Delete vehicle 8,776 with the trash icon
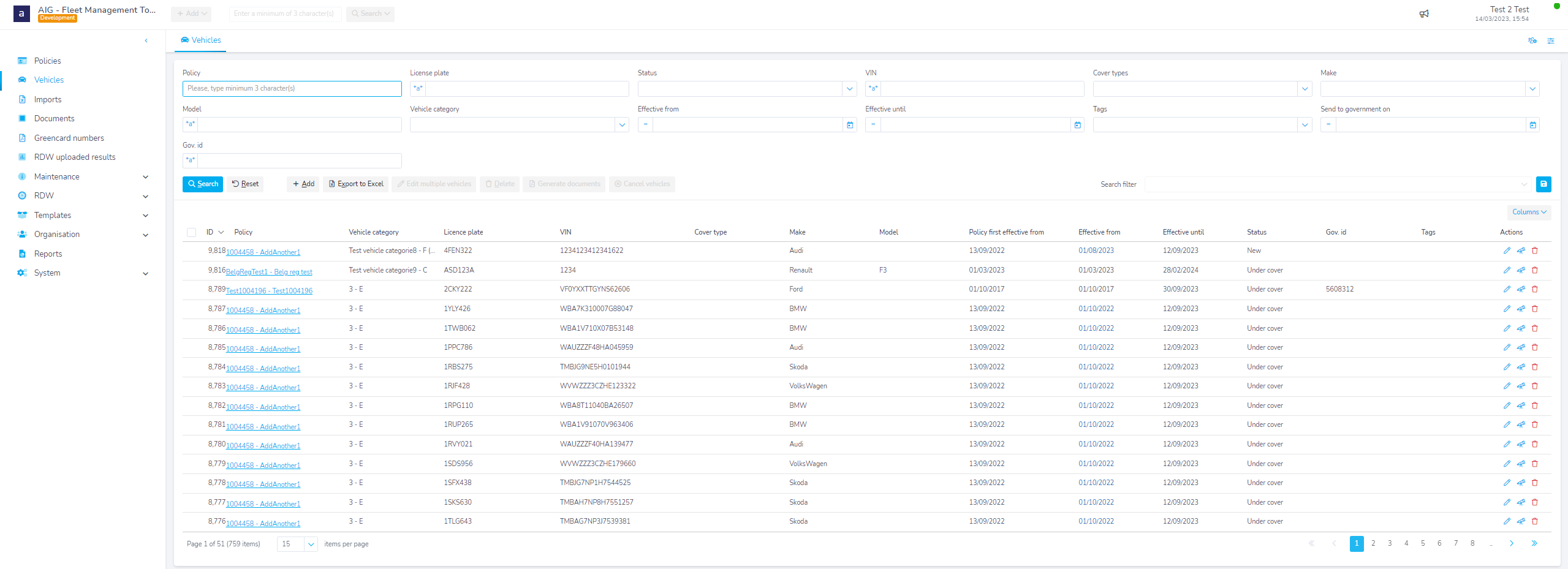 pos(1535,521)
